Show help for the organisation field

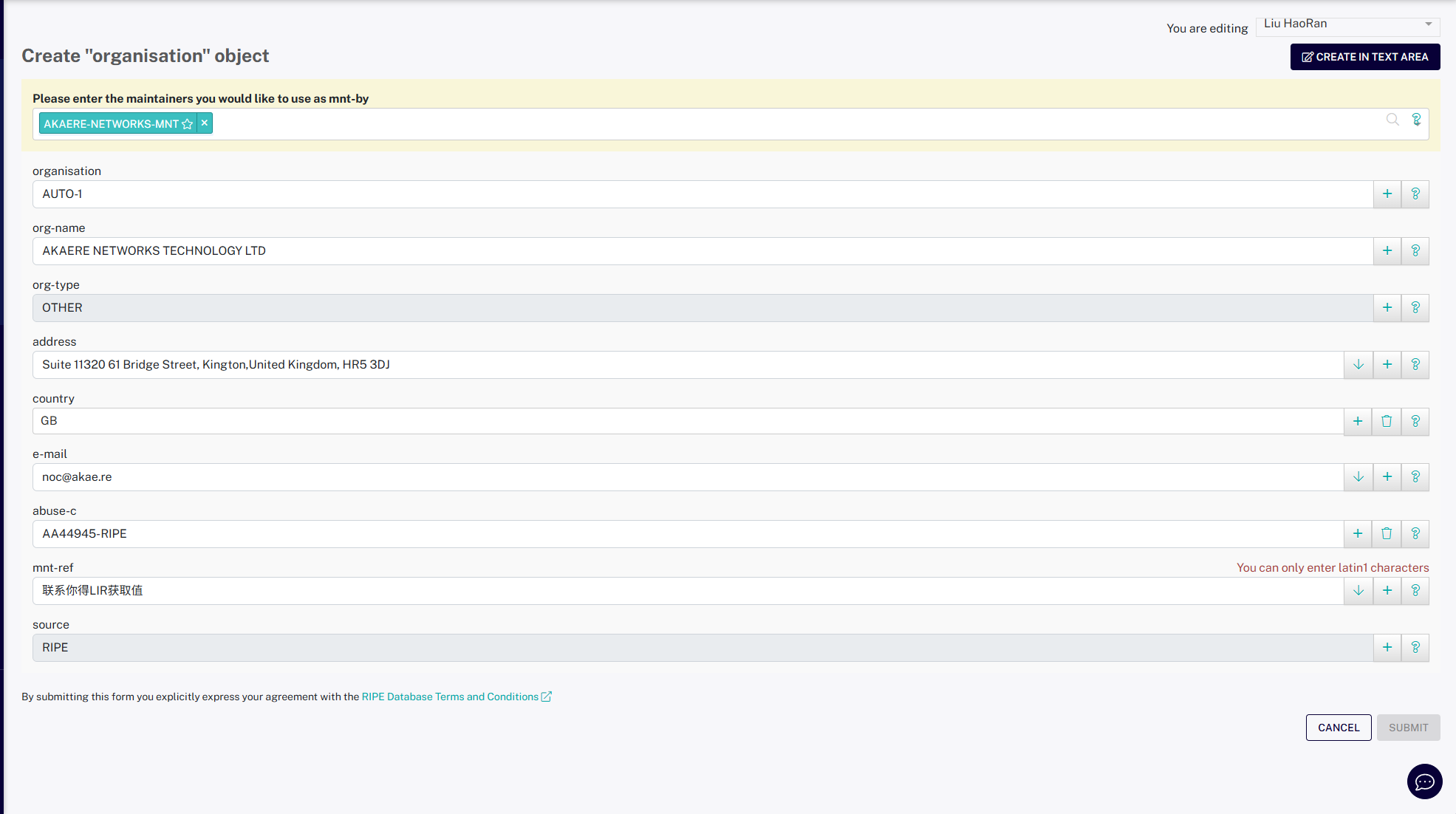tap(1415, 194)
